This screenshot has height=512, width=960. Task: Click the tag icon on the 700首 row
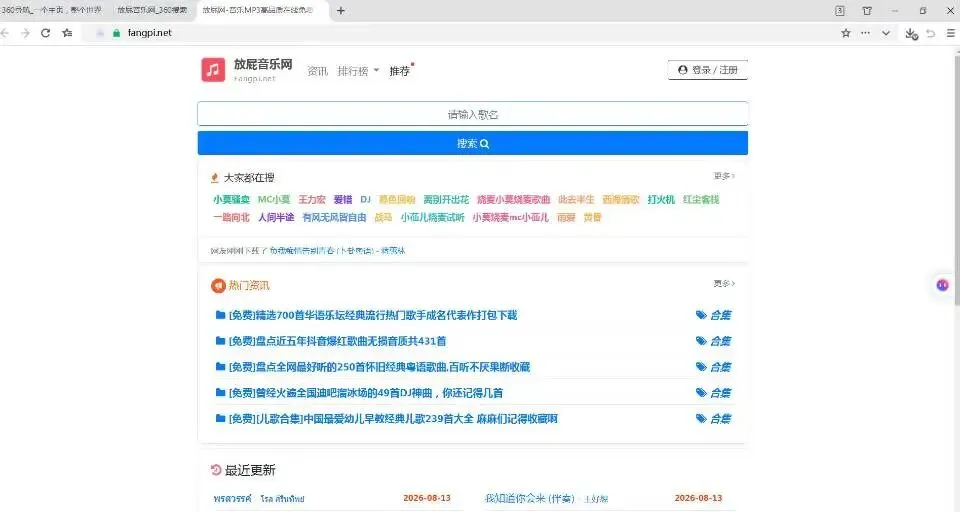[701, 315]
